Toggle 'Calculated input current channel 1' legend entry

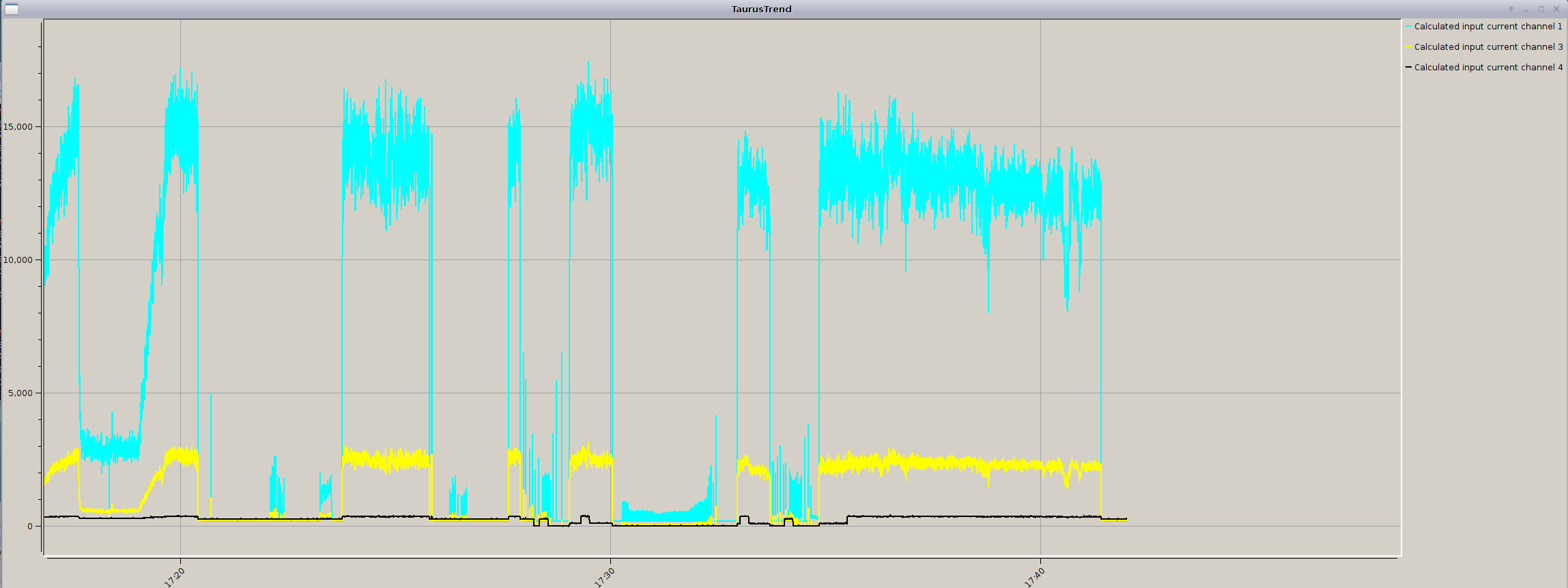(1488, 27)
